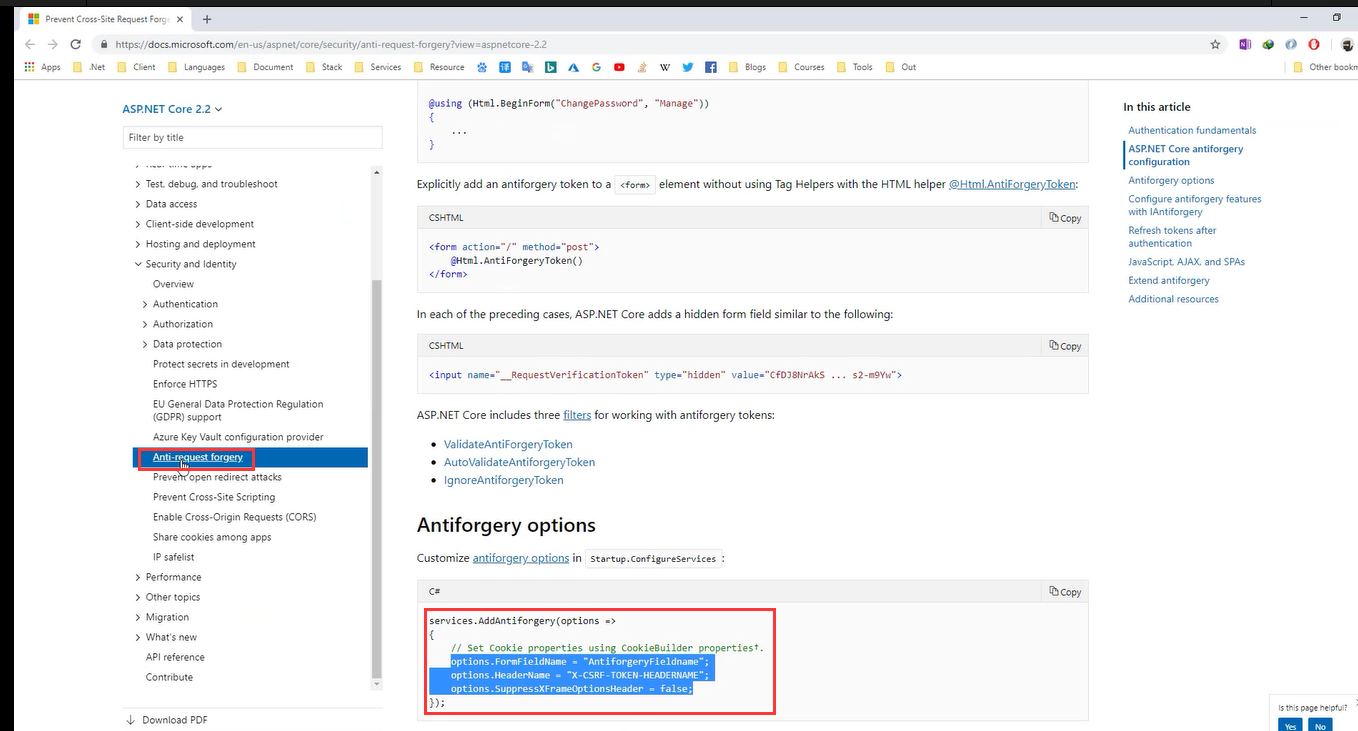Open the Languages bookmarks folder
The image size is (1358, 731).
(196, 67)
